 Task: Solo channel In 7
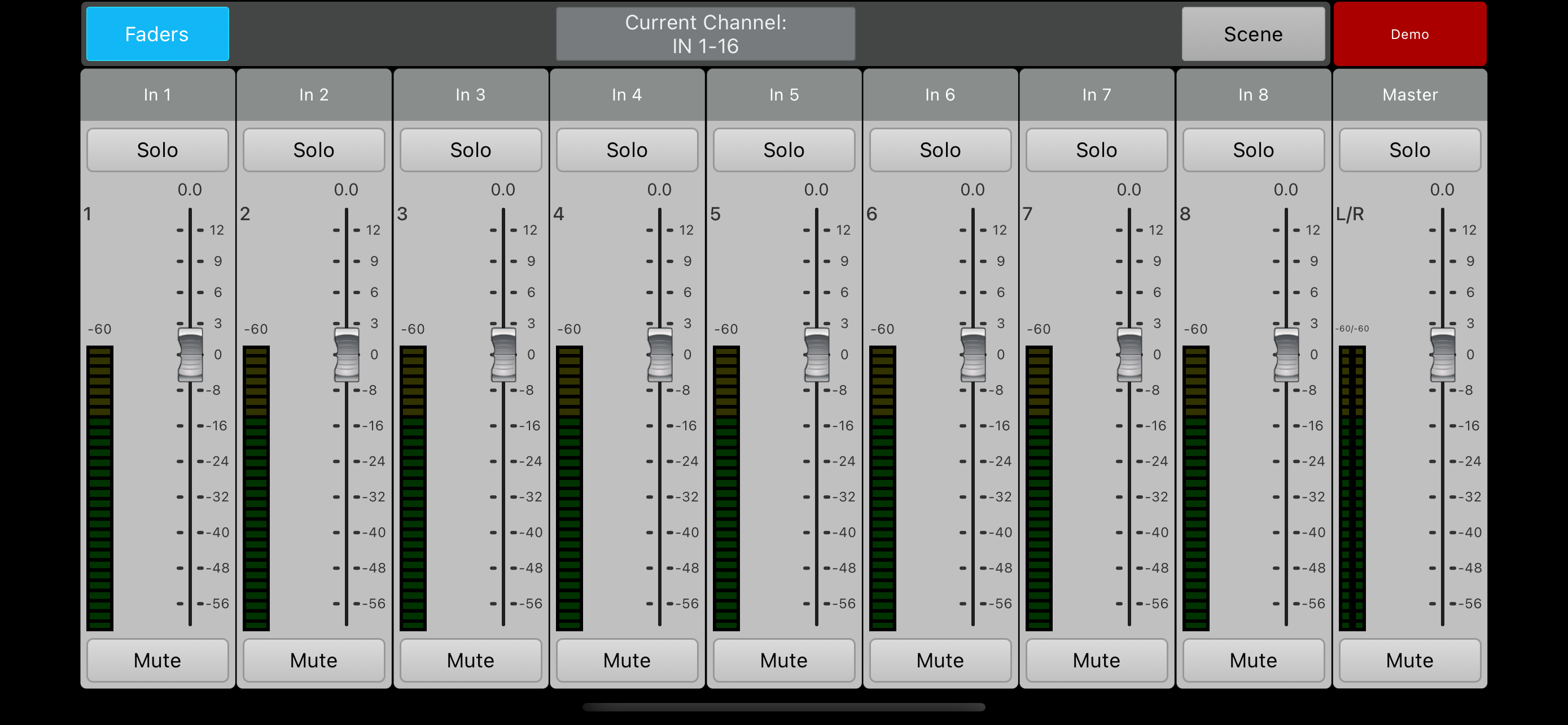click(1097, 150)
